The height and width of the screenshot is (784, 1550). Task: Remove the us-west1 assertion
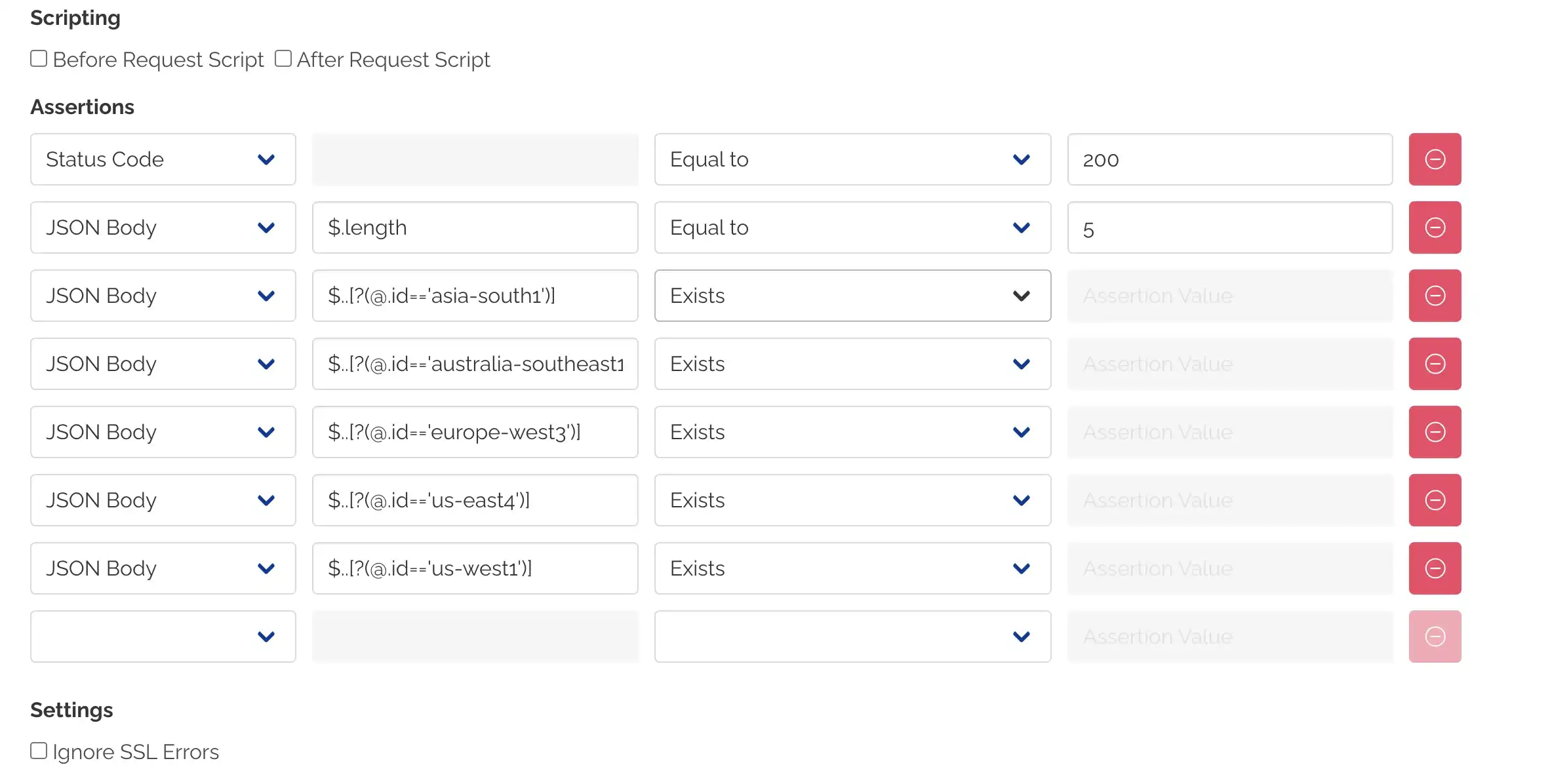[x=1435, y=568]
